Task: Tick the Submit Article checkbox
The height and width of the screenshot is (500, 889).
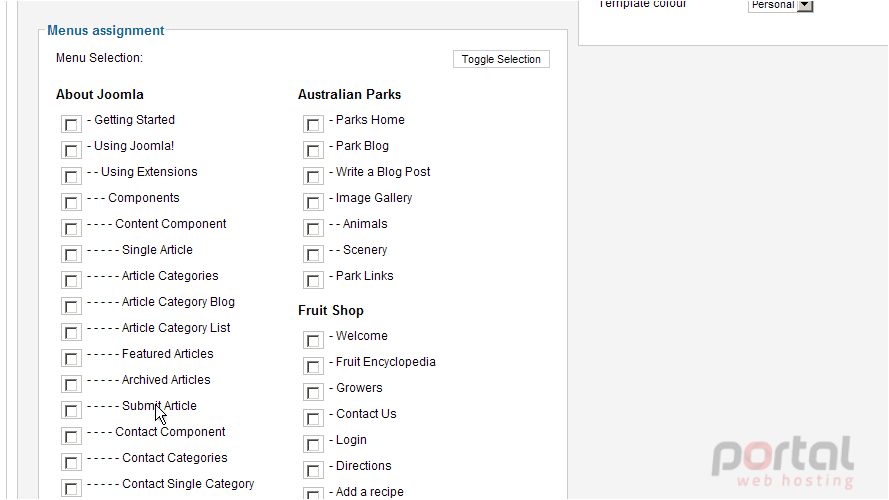Action: [71, 410]
